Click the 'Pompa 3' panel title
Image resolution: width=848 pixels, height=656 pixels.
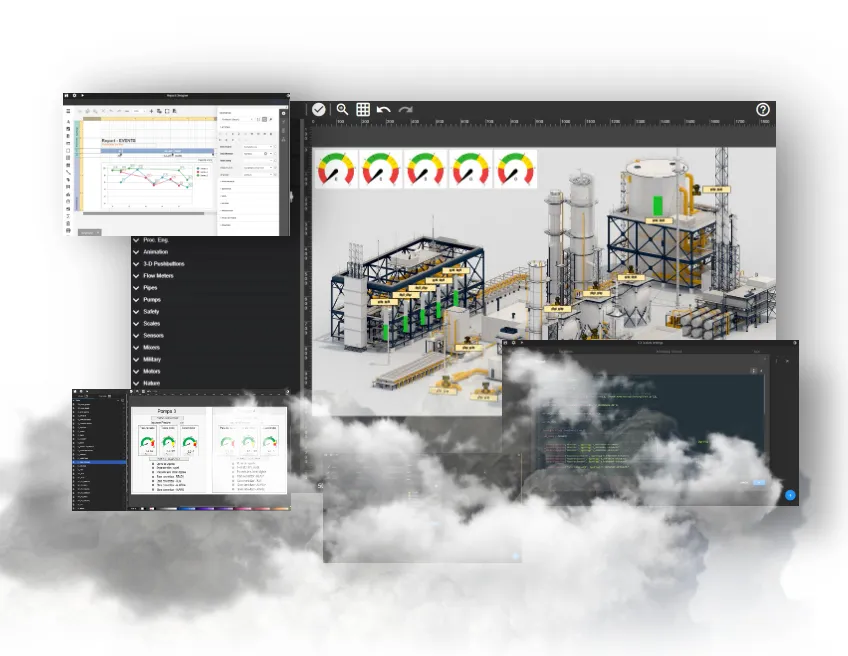point(167,412)
